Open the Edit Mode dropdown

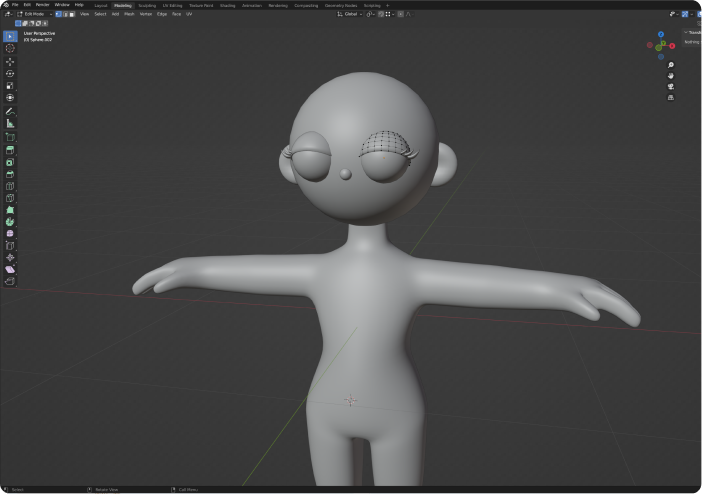(34, 14)
